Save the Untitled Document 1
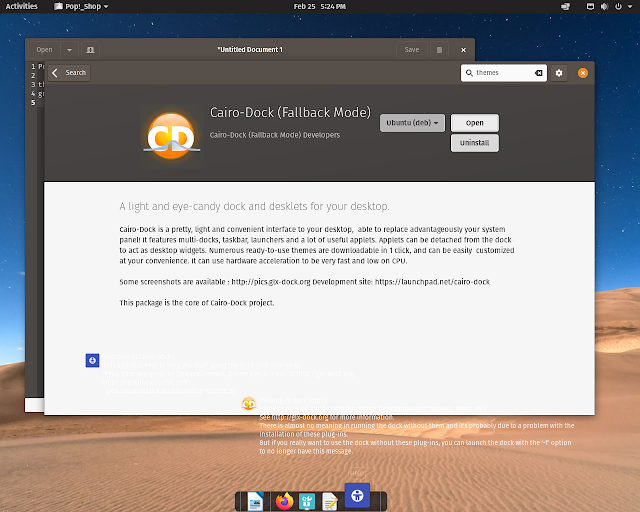640x512 pixels. click(x=412, y=50)
